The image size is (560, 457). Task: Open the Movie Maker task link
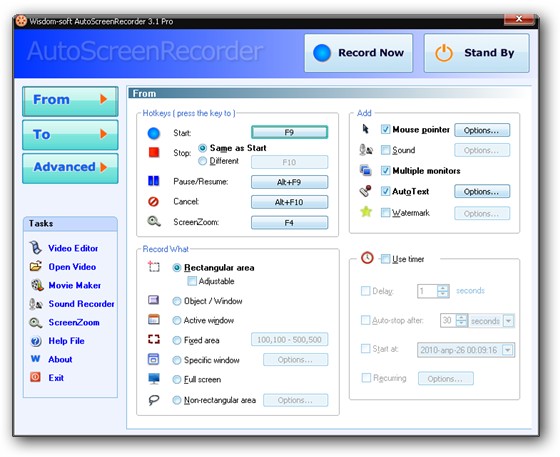(75, 285)
